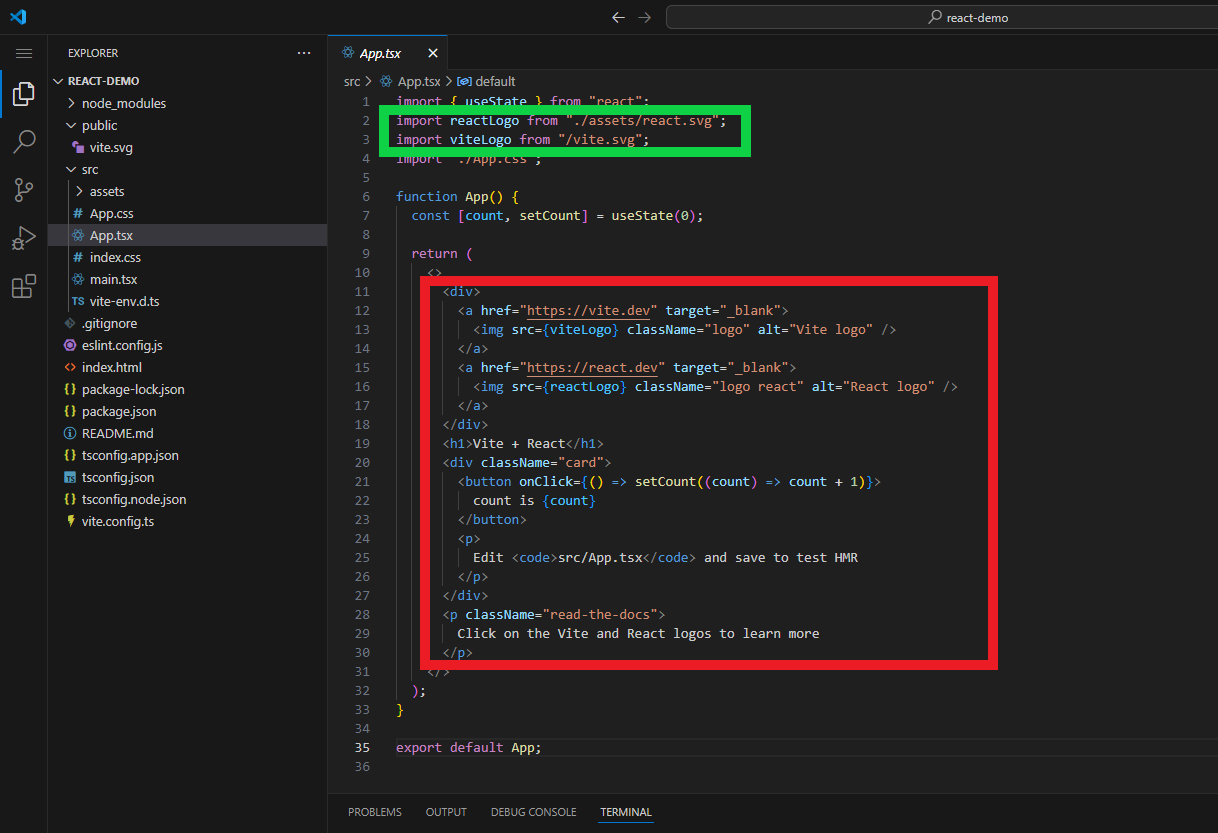Click the "function App() {" code line
This screenshot has width=1218, height=833.
(x=457, y=196)
